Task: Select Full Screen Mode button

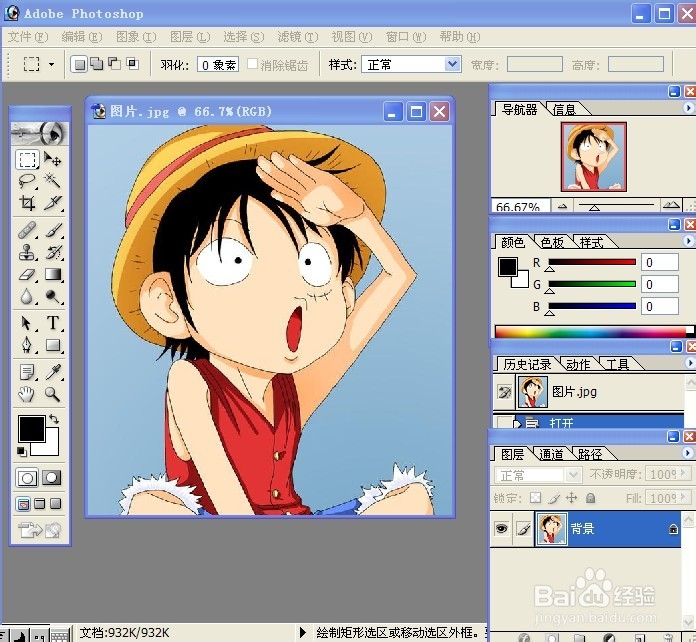Action: (x=55, y=504)
